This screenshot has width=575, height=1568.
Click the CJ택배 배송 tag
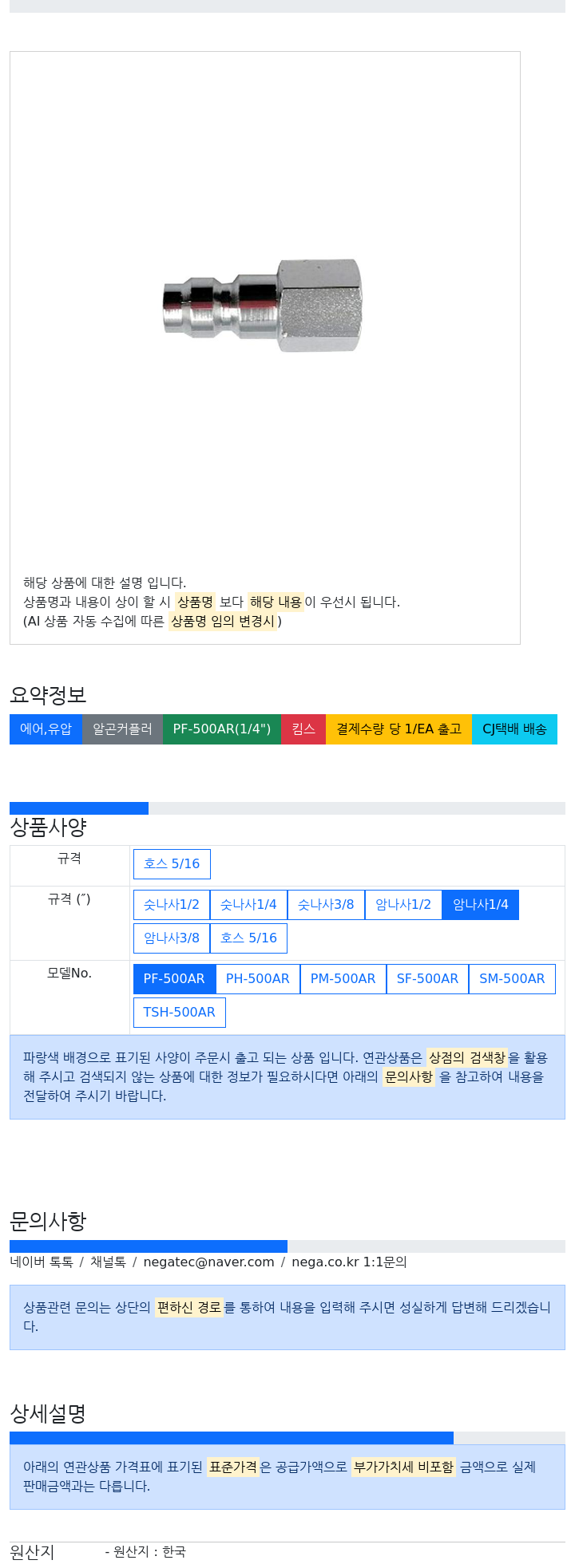coord(514,729)
